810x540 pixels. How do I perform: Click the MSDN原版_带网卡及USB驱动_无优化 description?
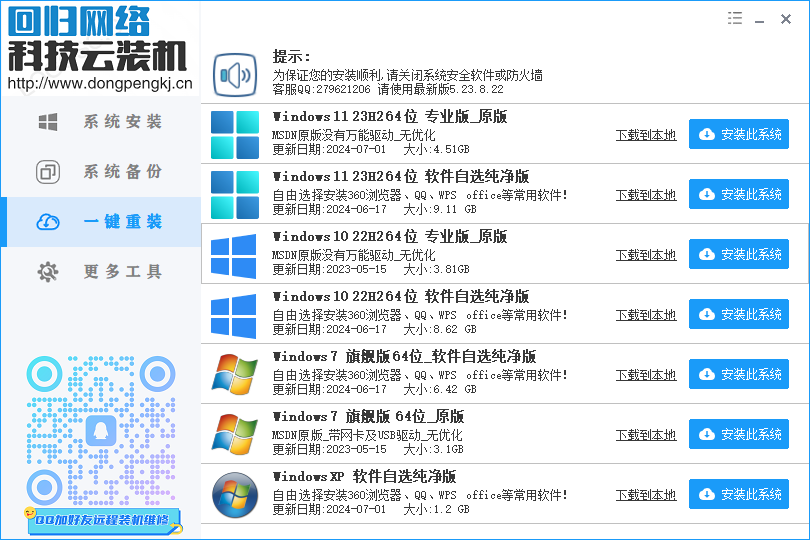pos(367,435)
